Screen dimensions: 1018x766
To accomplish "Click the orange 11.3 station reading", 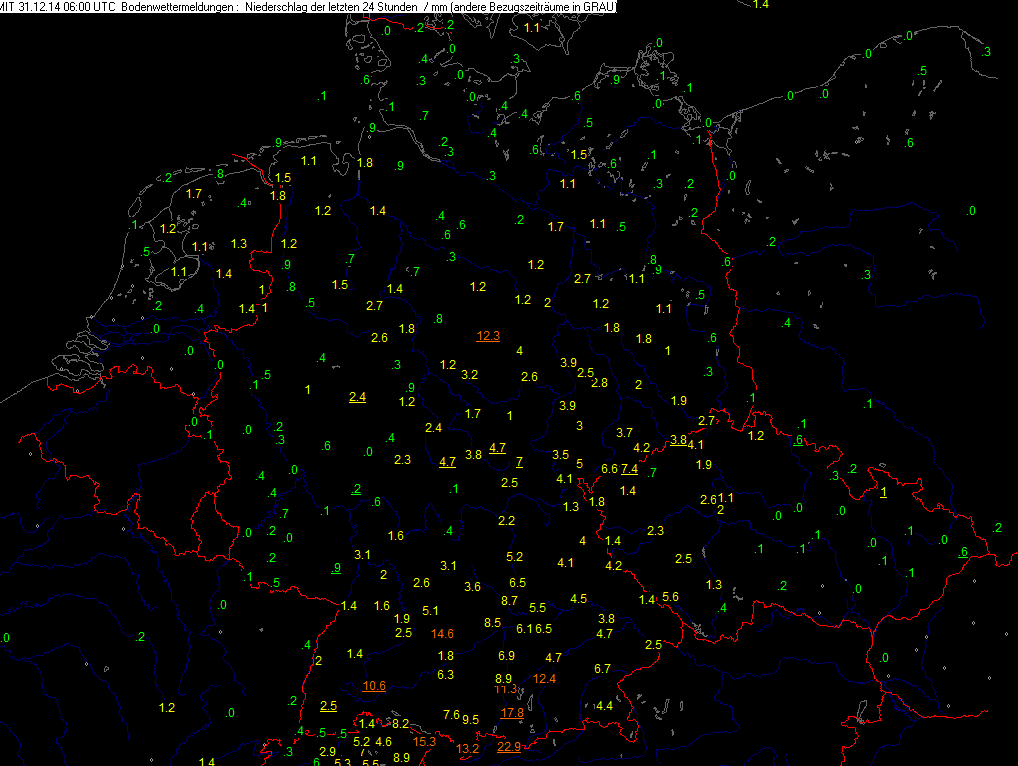I will (505, 689).
